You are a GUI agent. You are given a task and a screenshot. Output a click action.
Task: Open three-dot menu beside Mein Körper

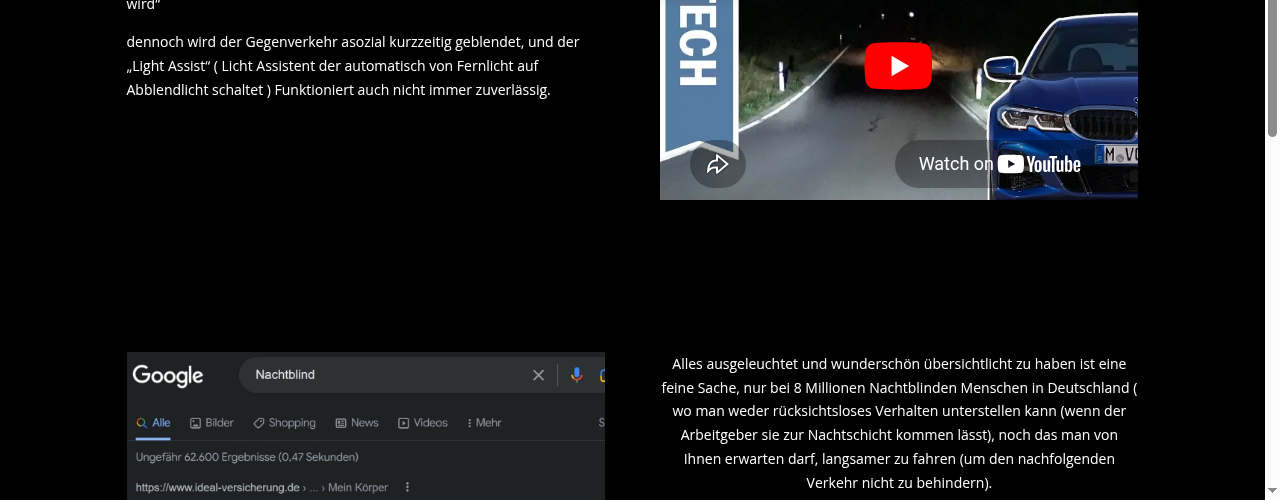(x=407, y=488)
